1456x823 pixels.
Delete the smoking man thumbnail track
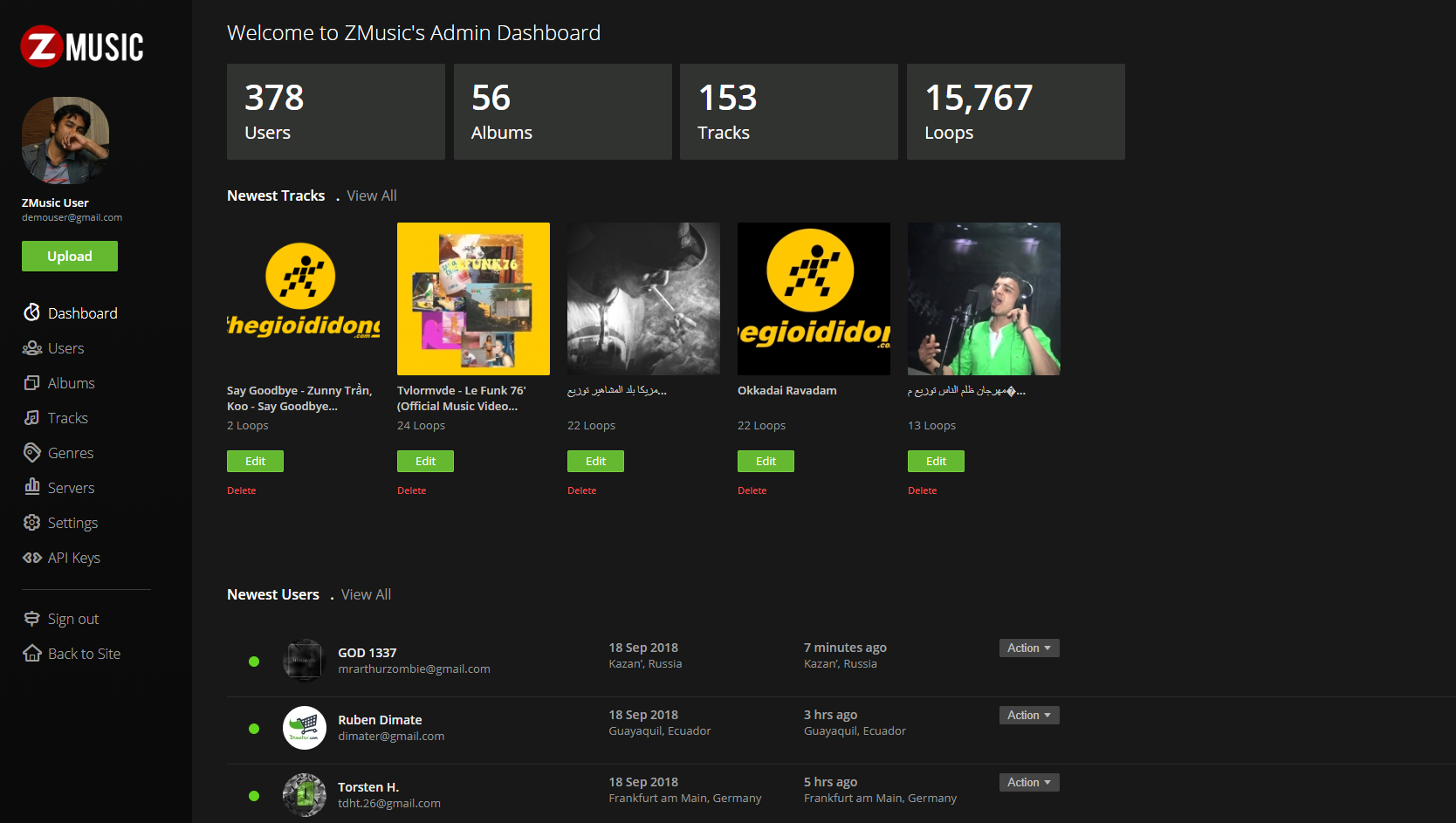click(x=582, y=490)
